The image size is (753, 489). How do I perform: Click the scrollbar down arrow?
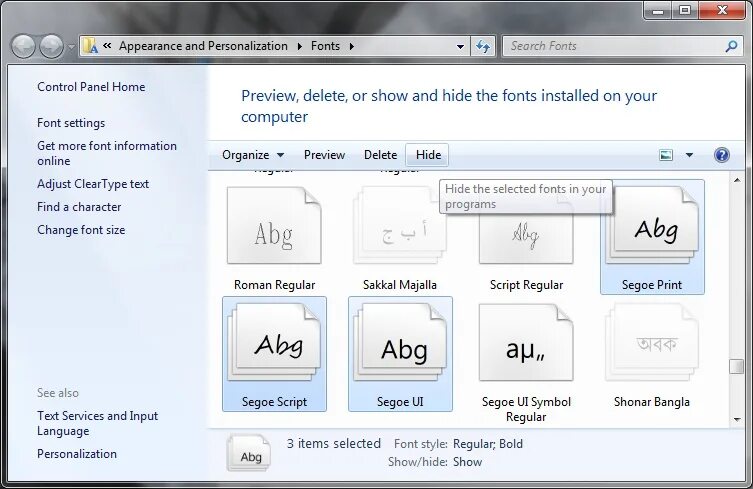point(737,420)
